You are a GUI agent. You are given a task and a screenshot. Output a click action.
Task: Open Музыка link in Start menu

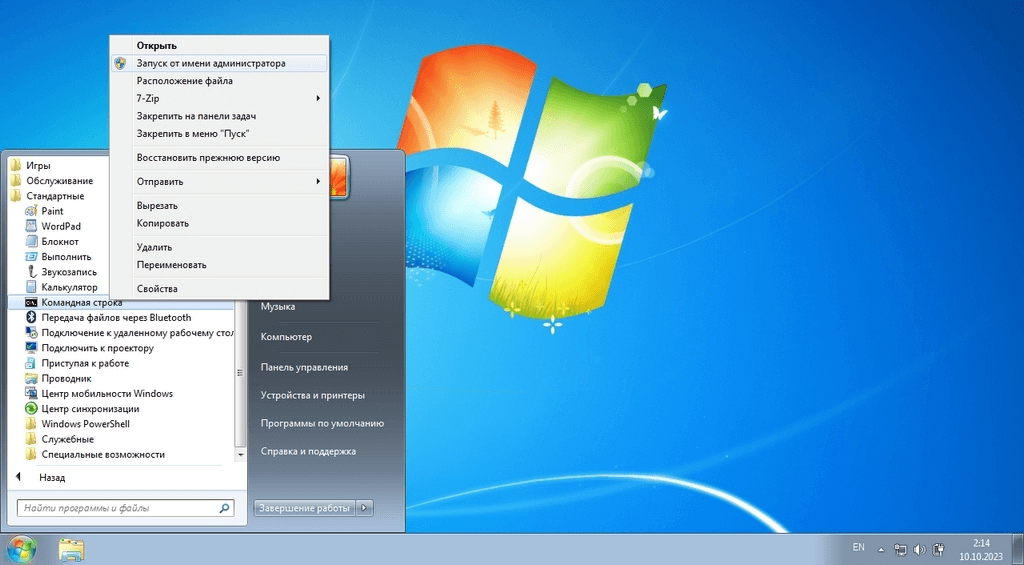278,306
